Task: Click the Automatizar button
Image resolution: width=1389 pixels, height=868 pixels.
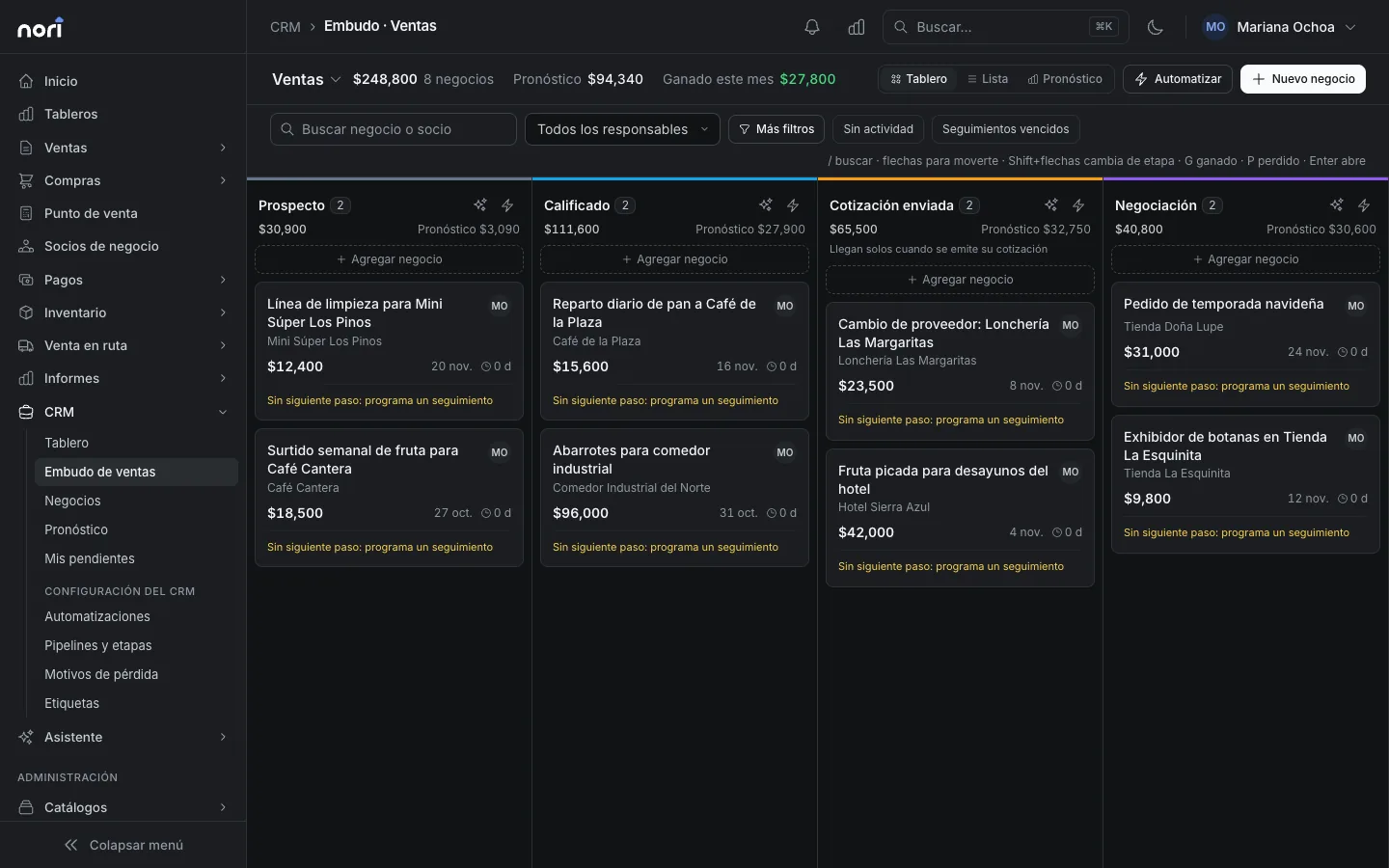Action: point(1178,79)
